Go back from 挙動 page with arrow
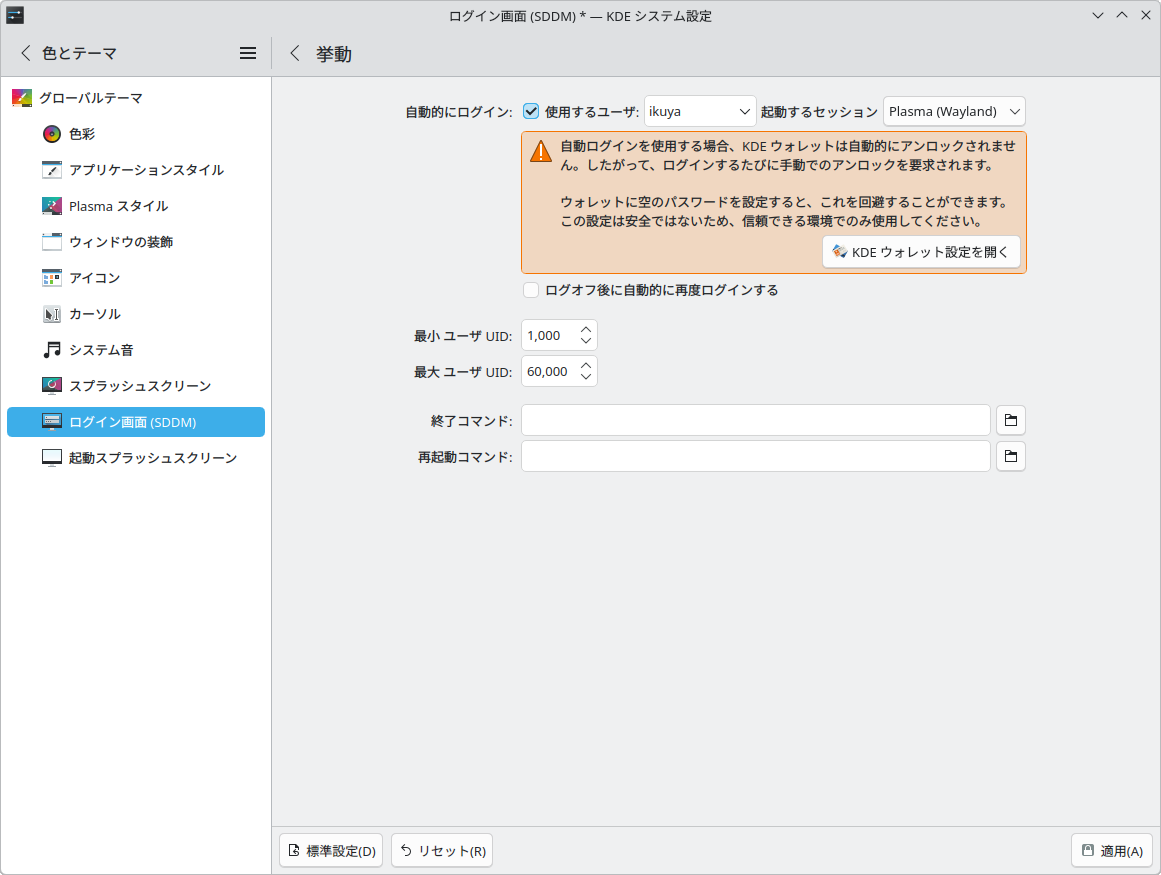 tap(295, 53)
